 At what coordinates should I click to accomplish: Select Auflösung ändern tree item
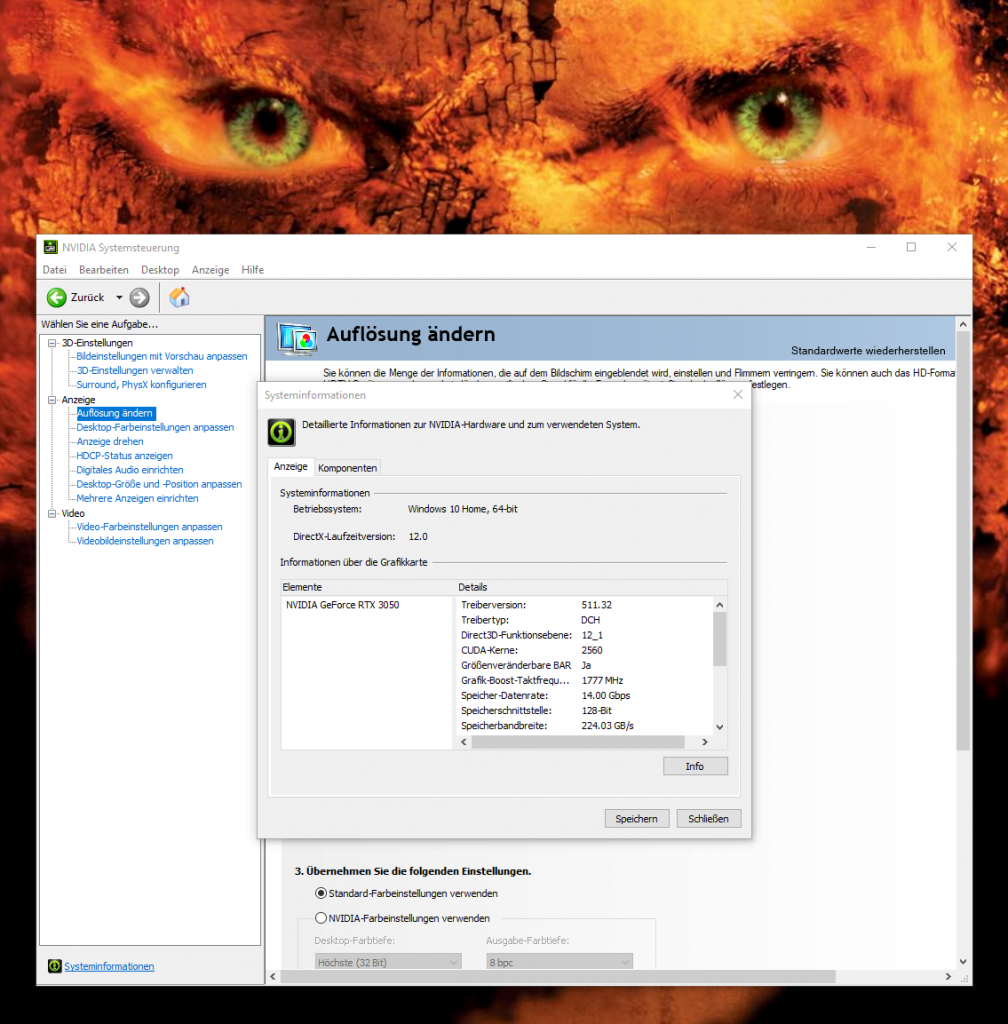coord(115,413)
